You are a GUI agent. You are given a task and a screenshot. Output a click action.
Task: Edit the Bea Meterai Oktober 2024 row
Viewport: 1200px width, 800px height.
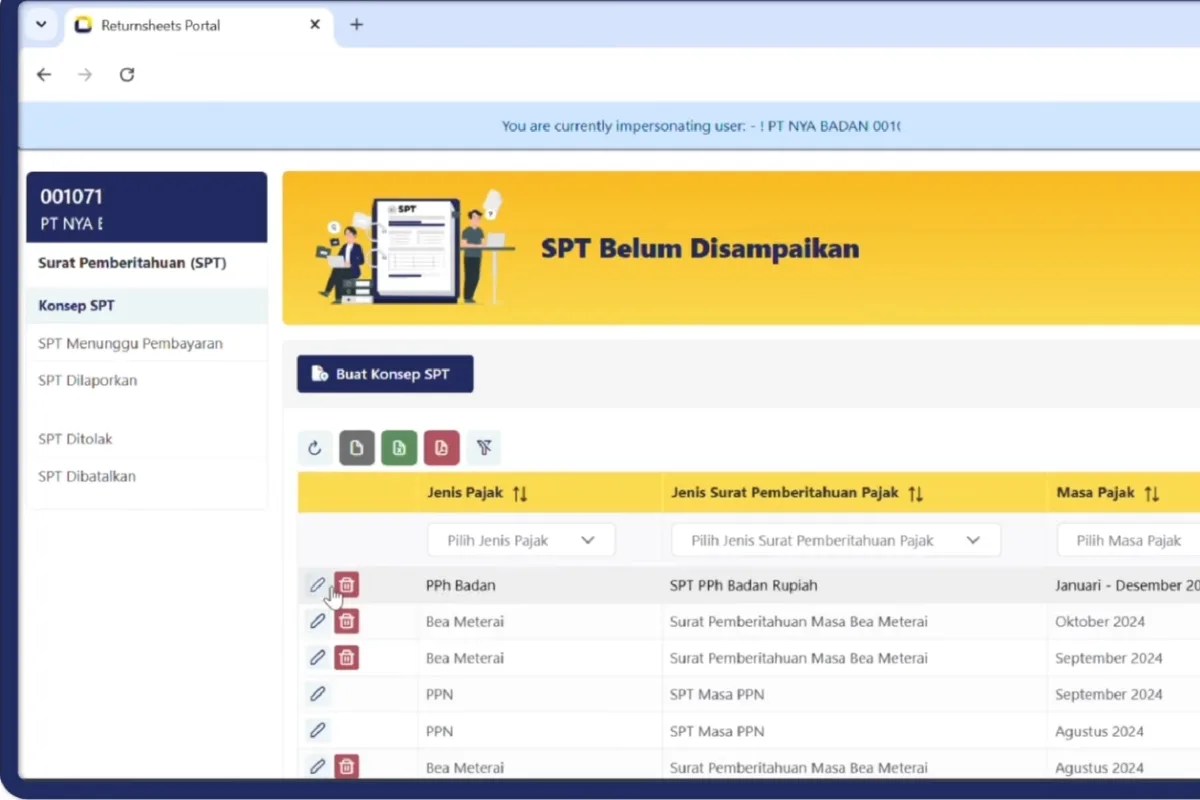tap(317, 621)
